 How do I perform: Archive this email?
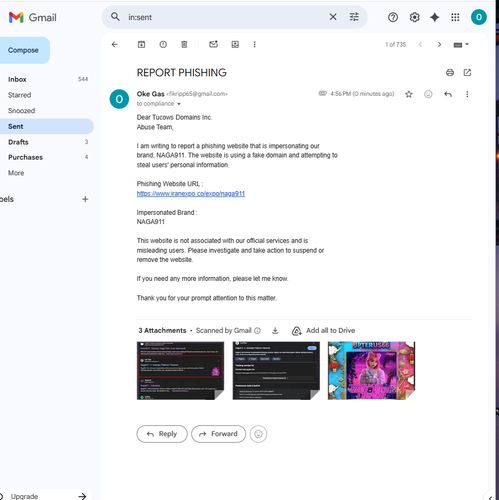point(141,44)
